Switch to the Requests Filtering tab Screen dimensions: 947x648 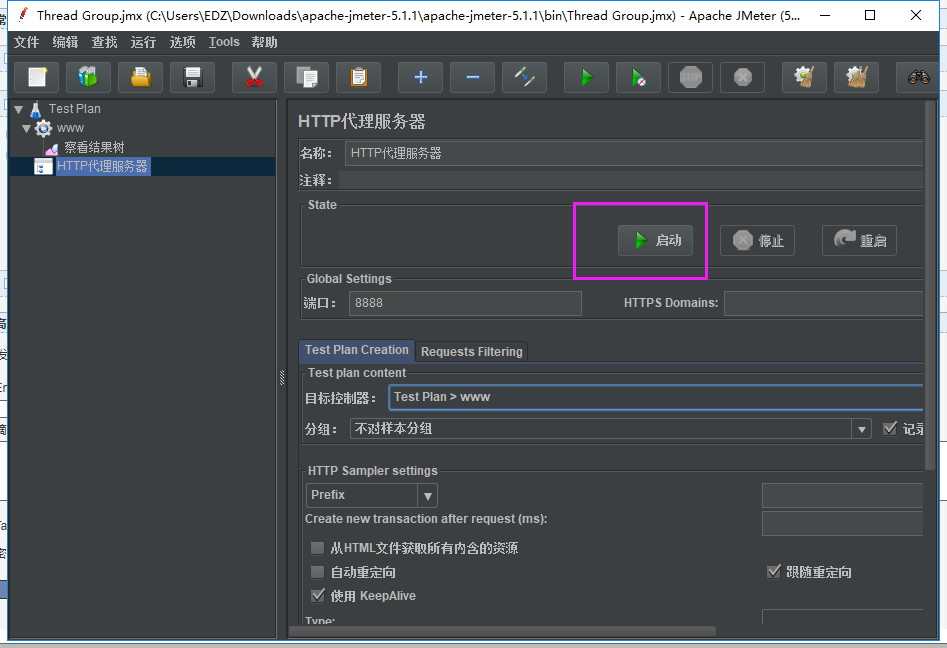[x=472, y=351]
